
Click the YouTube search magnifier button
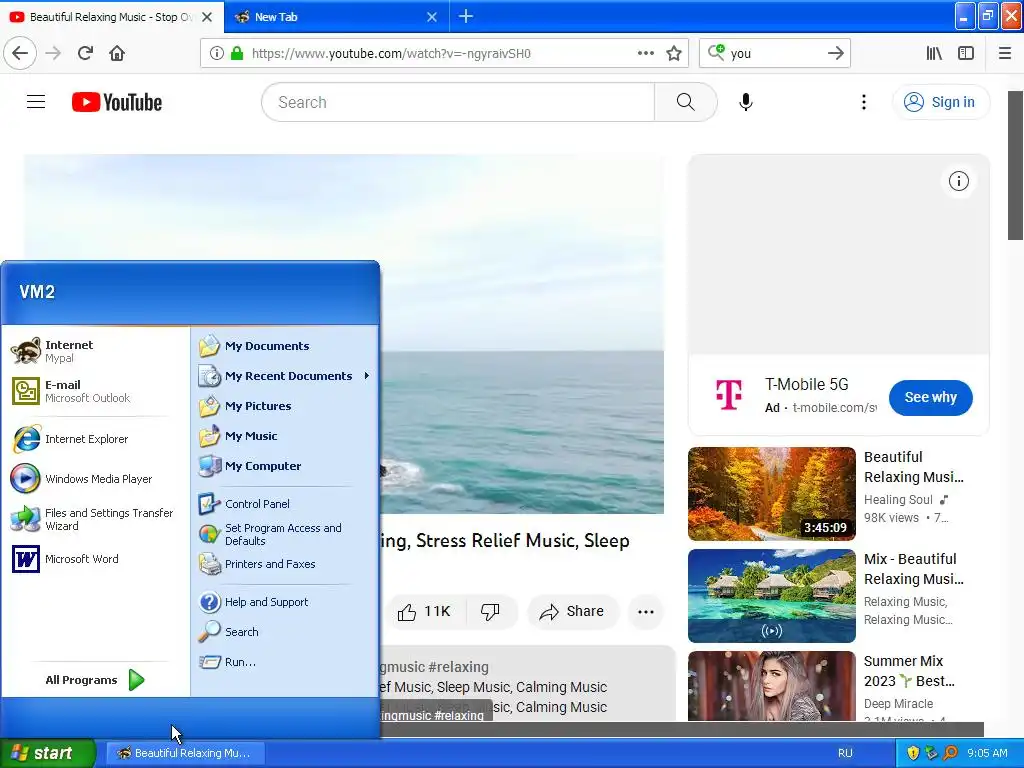click(686, 102)
